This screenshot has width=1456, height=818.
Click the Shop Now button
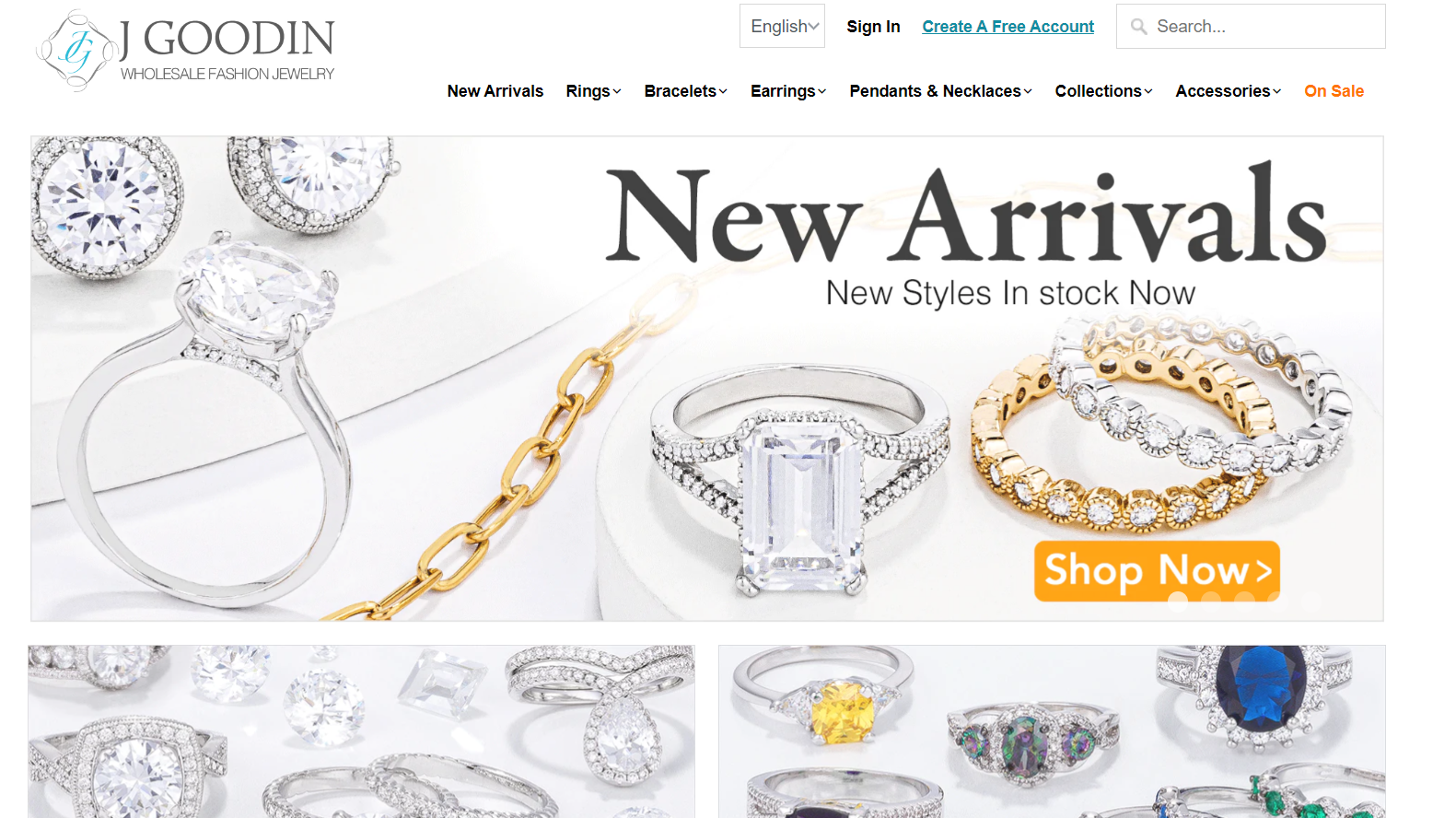coord(1157,571)
